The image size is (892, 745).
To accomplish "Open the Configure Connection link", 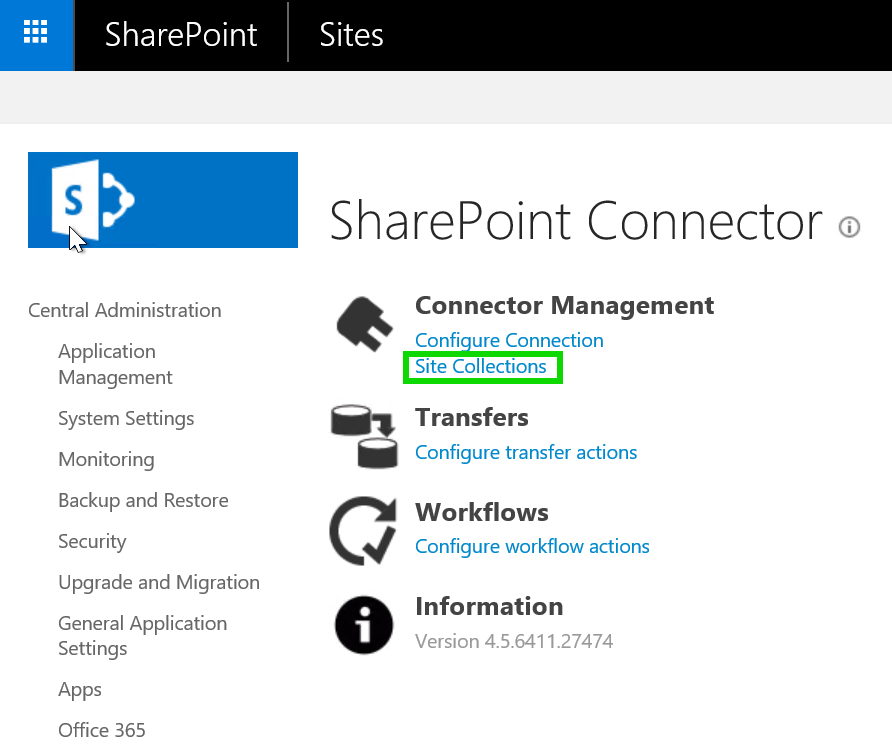I will tap(508, 340).
